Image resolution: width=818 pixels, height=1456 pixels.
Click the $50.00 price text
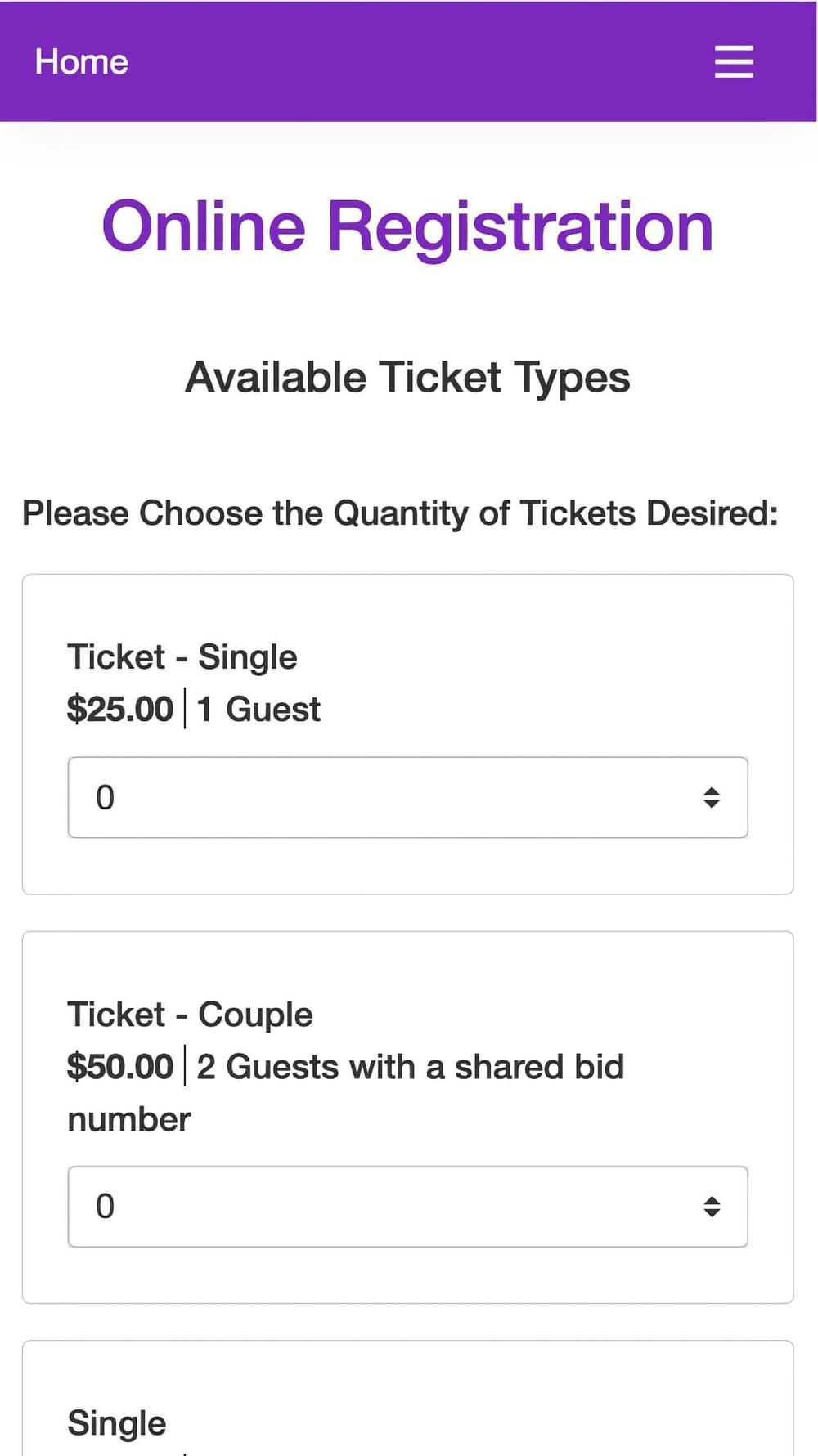click(x=120, y=1067)
